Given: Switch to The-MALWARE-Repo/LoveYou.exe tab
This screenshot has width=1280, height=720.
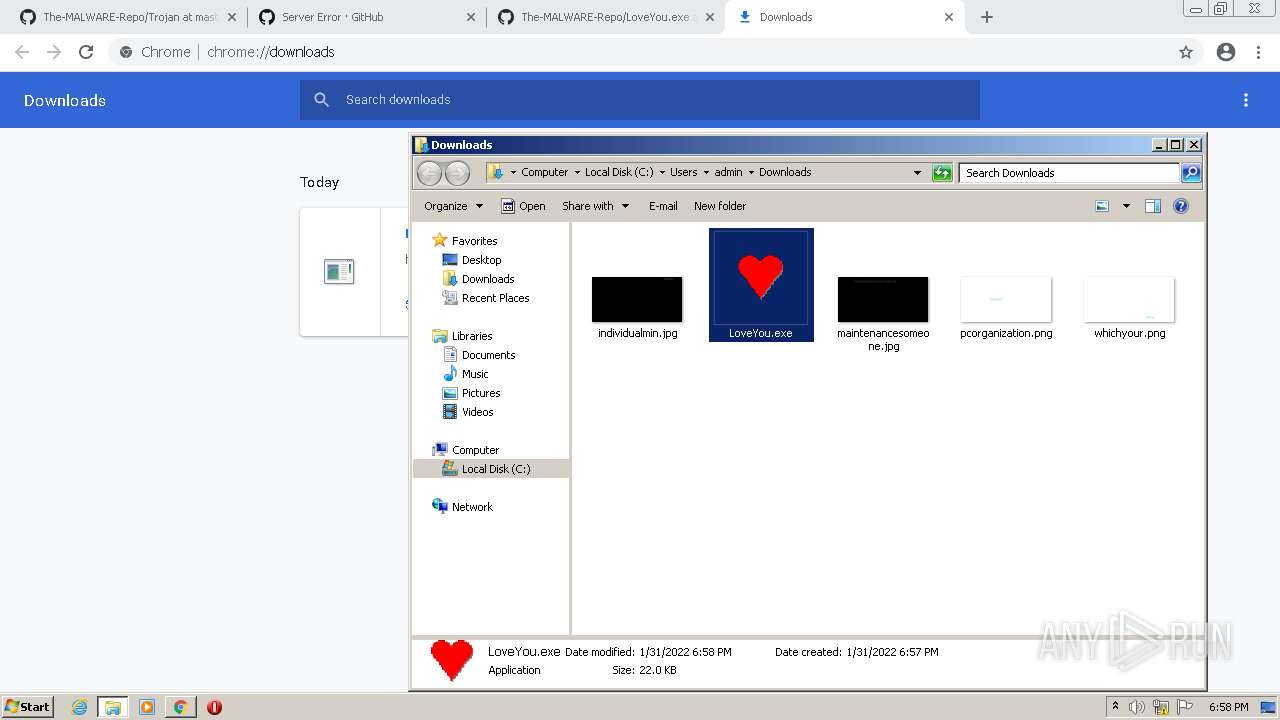Looking at the screenshot, I should 605,17.
